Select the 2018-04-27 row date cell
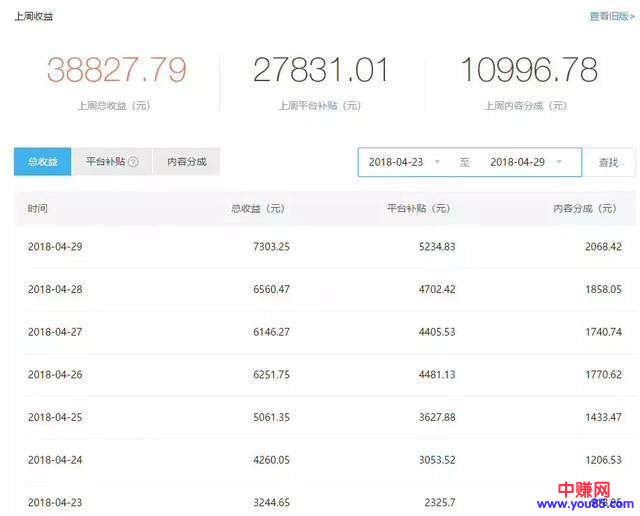640x516 pixels. [55, 332]
